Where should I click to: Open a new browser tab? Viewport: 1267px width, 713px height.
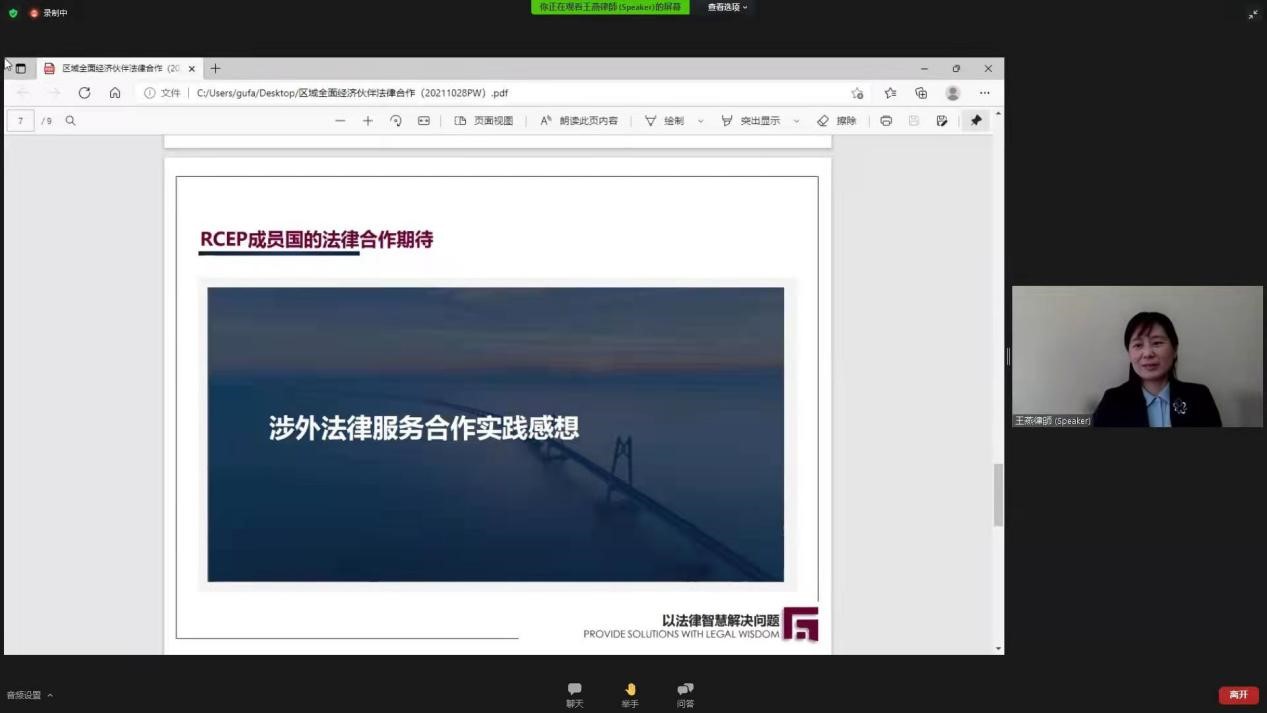pyautogui.click(x=215, y=69)
